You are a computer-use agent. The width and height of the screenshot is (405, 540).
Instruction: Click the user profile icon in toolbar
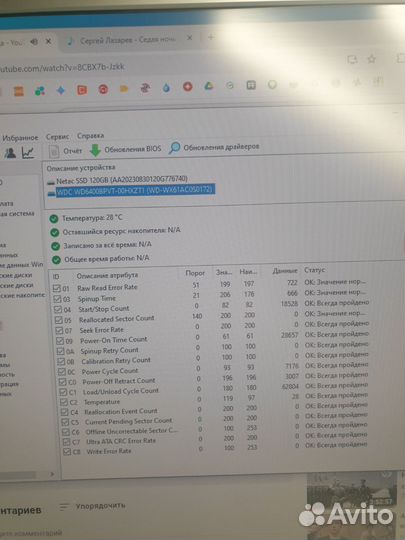point(10,153)
